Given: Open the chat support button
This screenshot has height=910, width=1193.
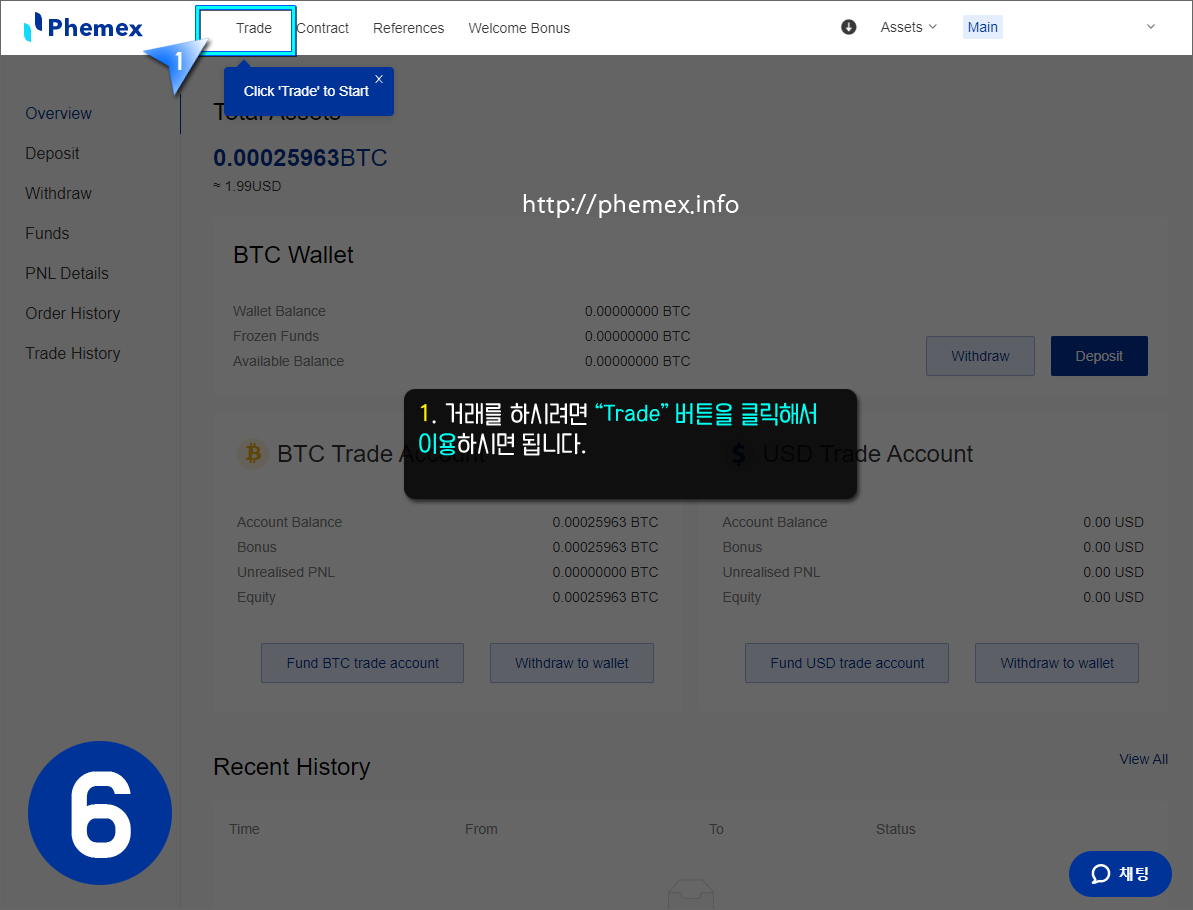Looking at the screenshot, I should pos(1120,874).
